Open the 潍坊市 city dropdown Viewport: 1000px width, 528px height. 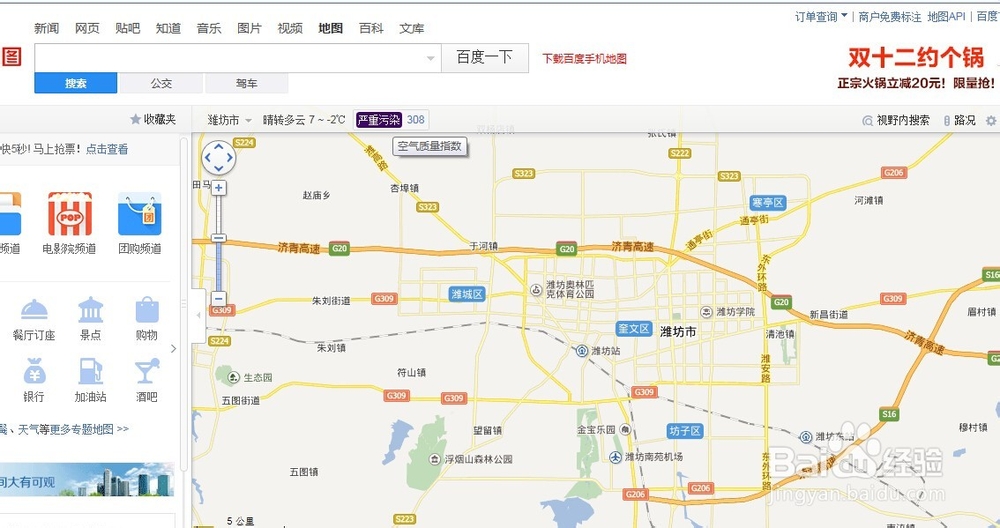230,120
